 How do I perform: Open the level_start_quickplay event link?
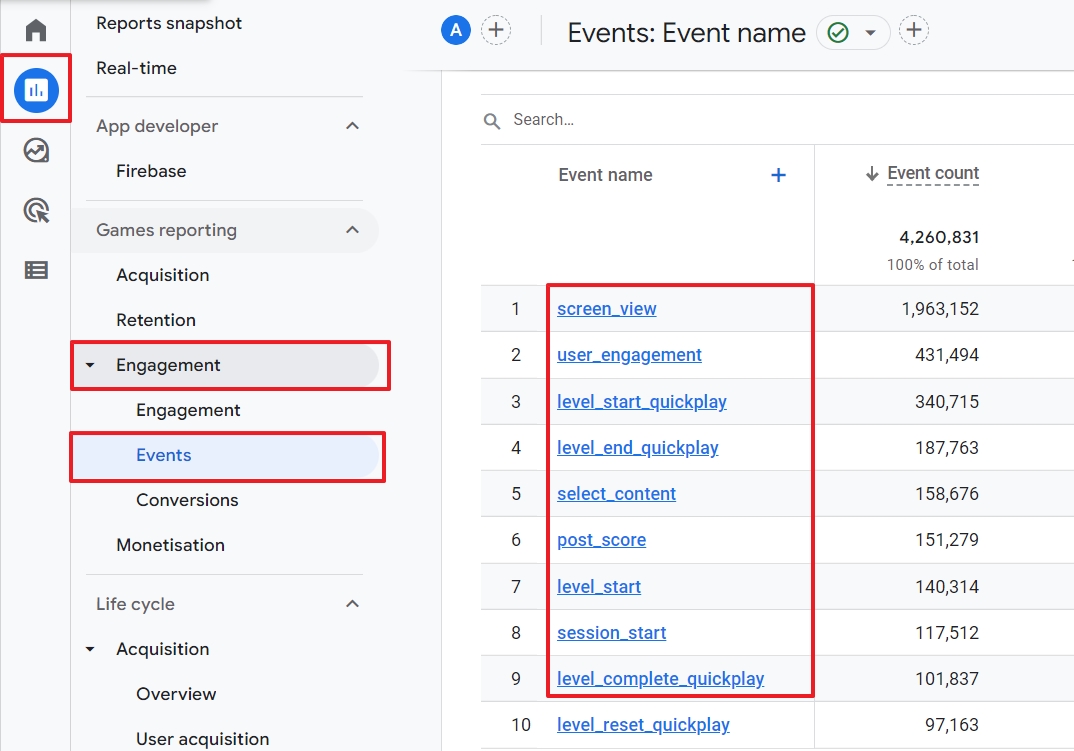641,402
